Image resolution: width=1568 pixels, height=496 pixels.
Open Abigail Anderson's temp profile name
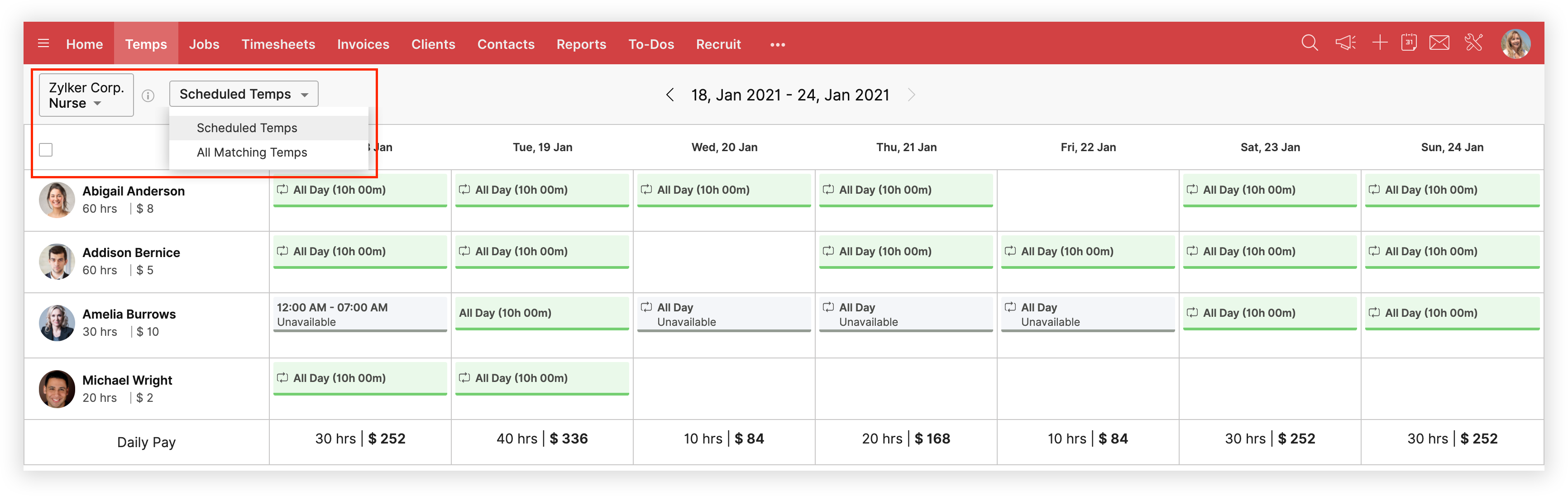click(133, 191)
